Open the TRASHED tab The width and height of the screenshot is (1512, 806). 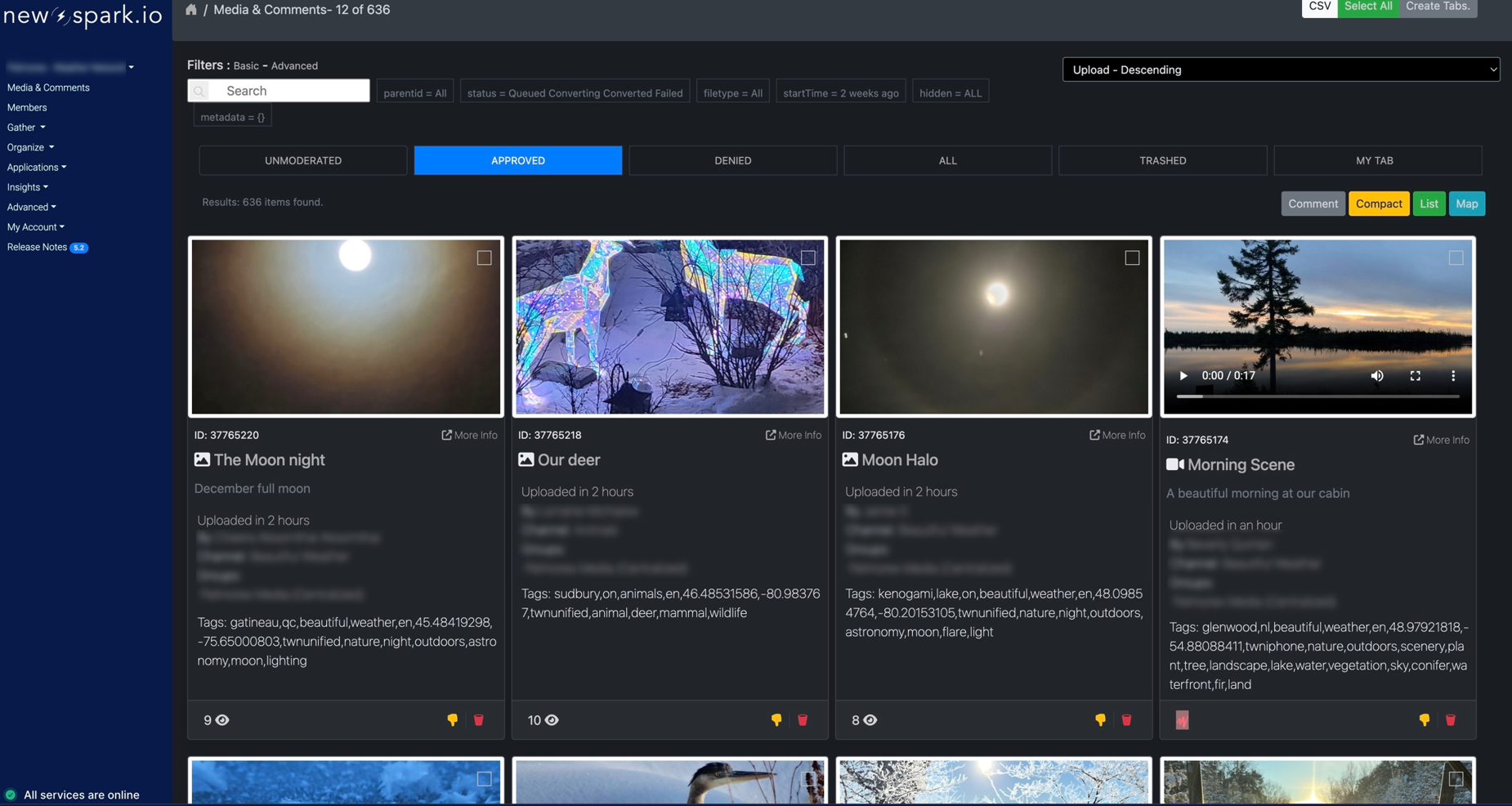click(1161, 159)
